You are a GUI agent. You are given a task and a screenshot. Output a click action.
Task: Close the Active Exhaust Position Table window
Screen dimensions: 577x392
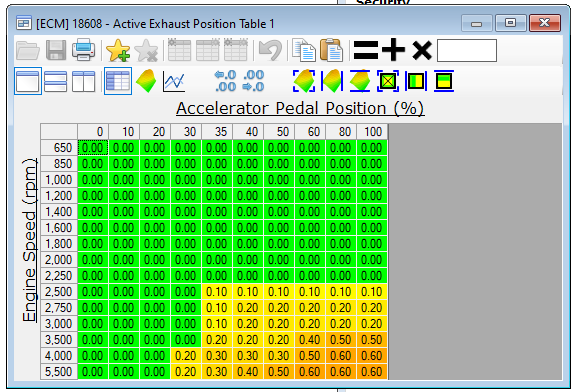tap(545, 23)
